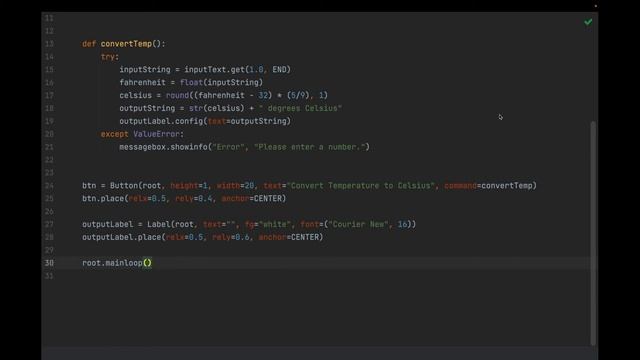The image size is (640, 360).
Task: Click the "white" fg string value
Action: (275, 224)
